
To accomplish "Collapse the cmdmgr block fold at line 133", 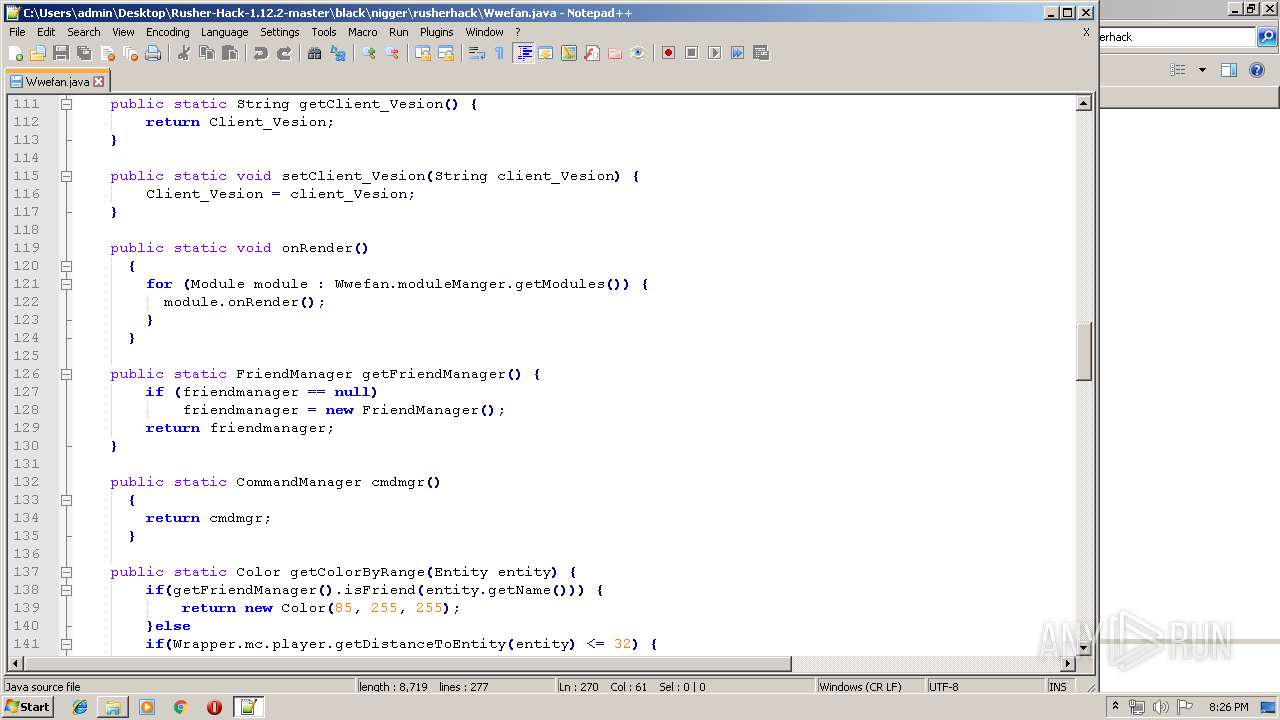I will (x=66, y=500).
